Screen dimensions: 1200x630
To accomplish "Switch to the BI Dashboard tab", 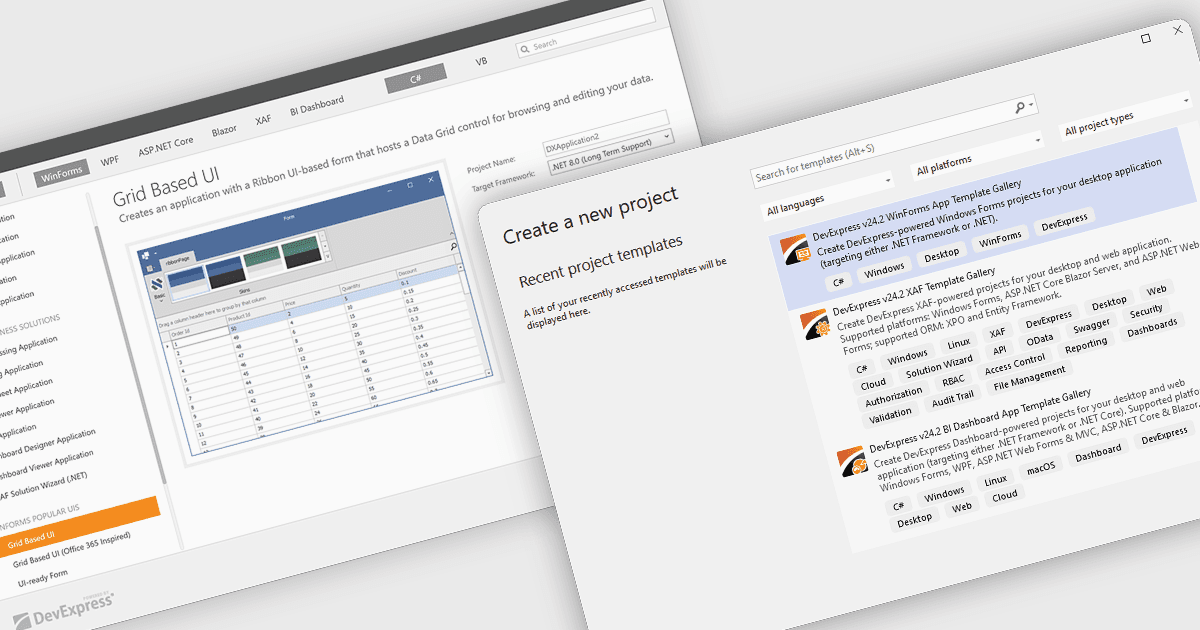I will pyautogui.click(x=316, y=104).
